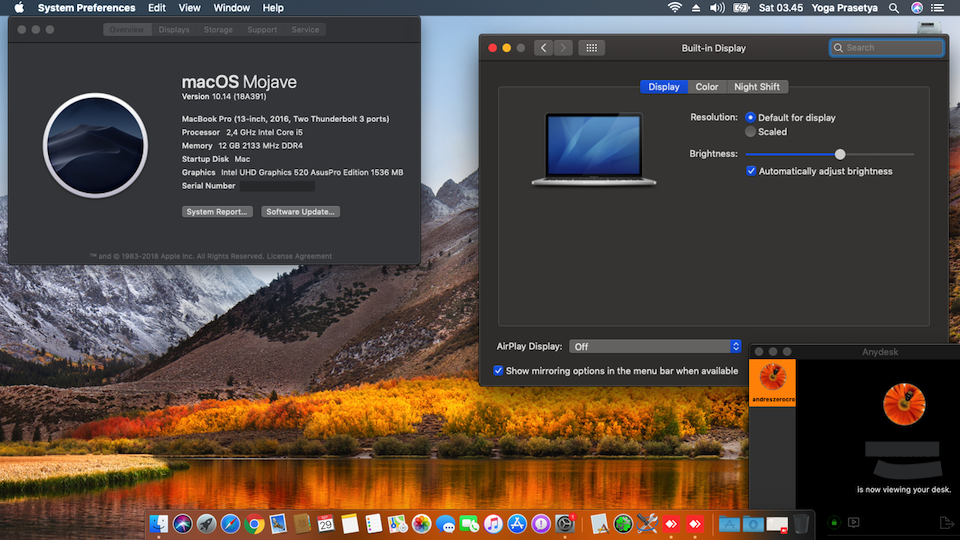Switch to the Night Shift tab
The height and width of the screenshot is (540, 960).
[x=756, y=87]
